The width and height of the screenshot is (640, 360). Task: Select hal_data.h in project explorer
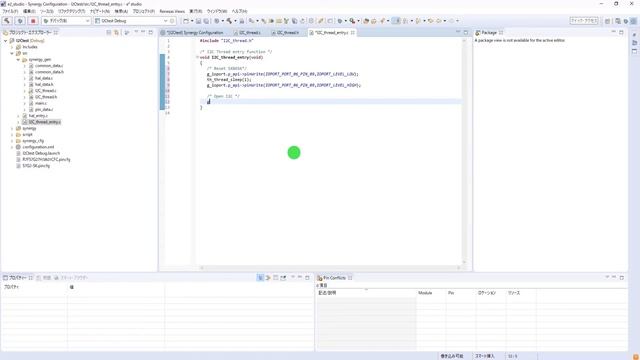click(x=44, y=84)
